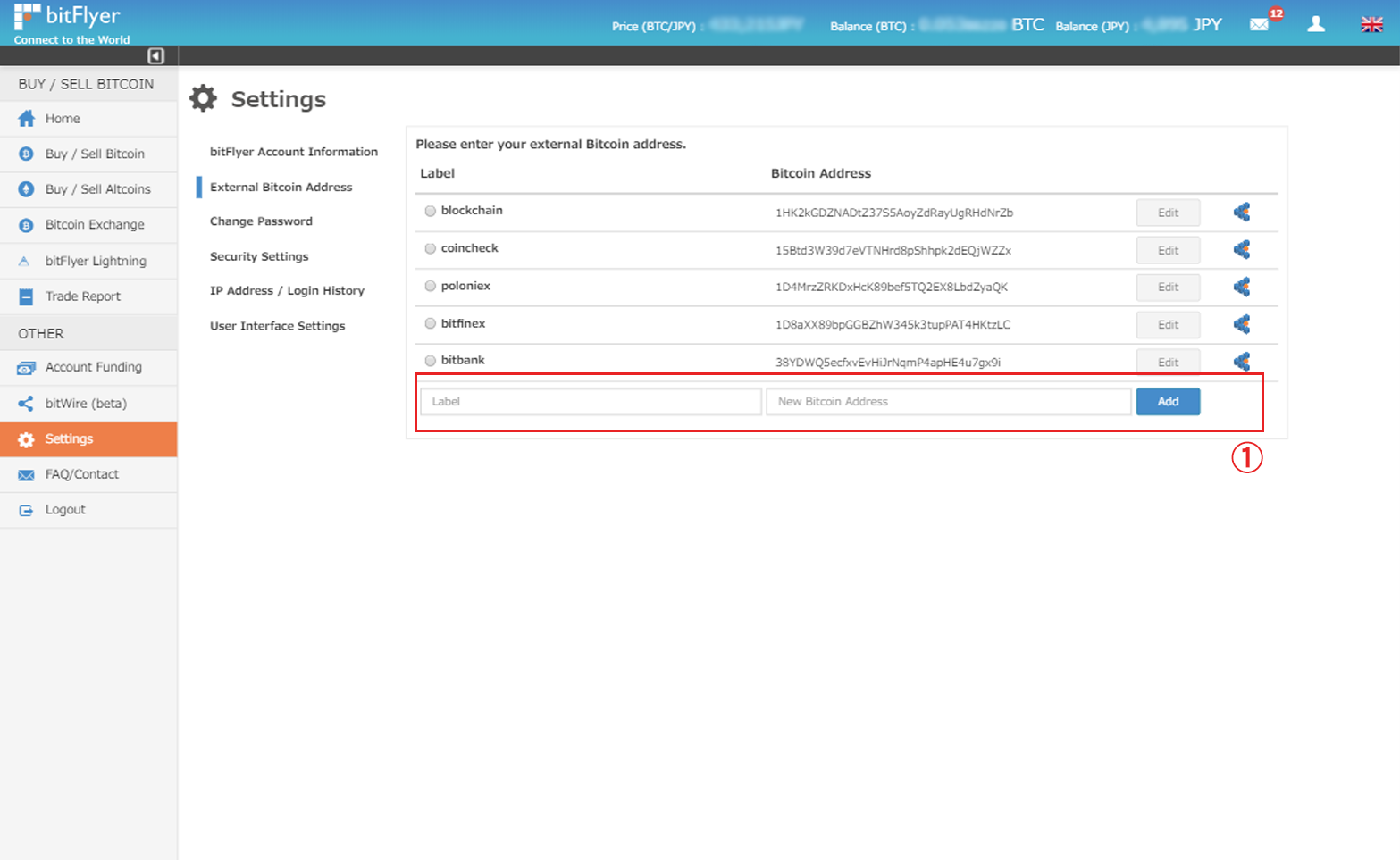1400x860 pixels.
Task: Open bitFlyer Account Information settings tab
Action: pyautogui.click(x=294, y=152)
